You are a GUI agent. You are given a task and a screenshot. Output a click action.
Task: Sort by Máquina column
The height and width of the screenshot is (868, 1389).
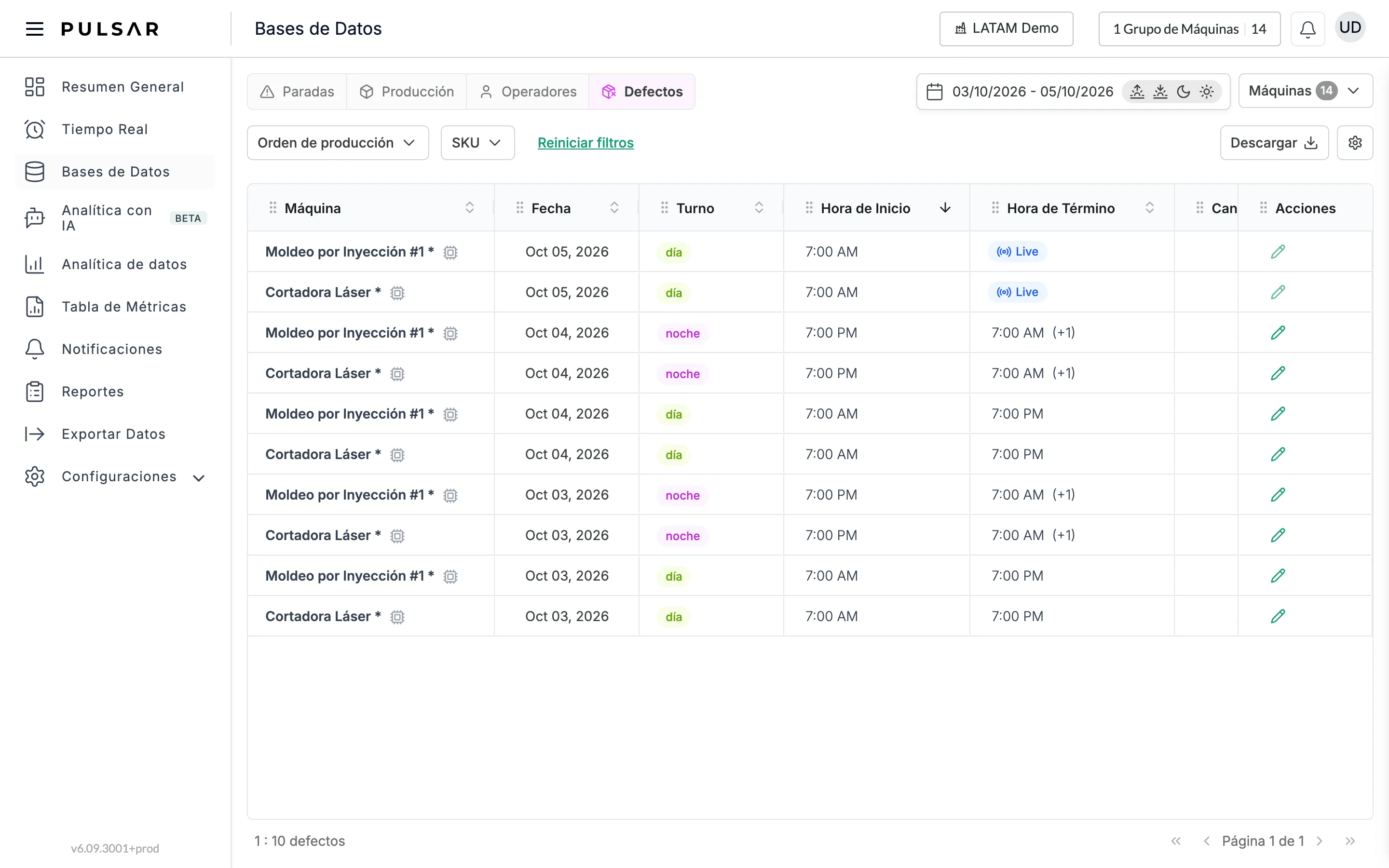click(x=469, y=208)
